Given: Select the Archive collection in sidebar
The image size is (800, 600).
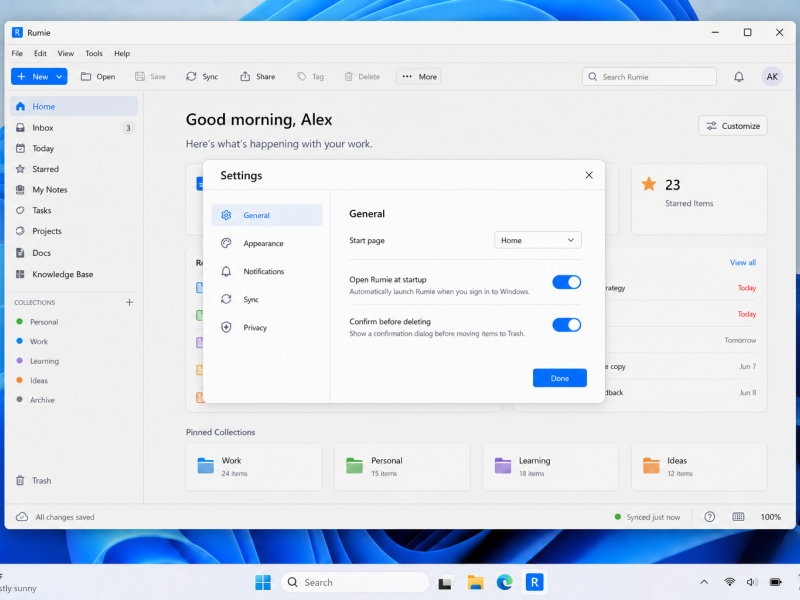Looking at the screenshot, I should pos(74,400).
